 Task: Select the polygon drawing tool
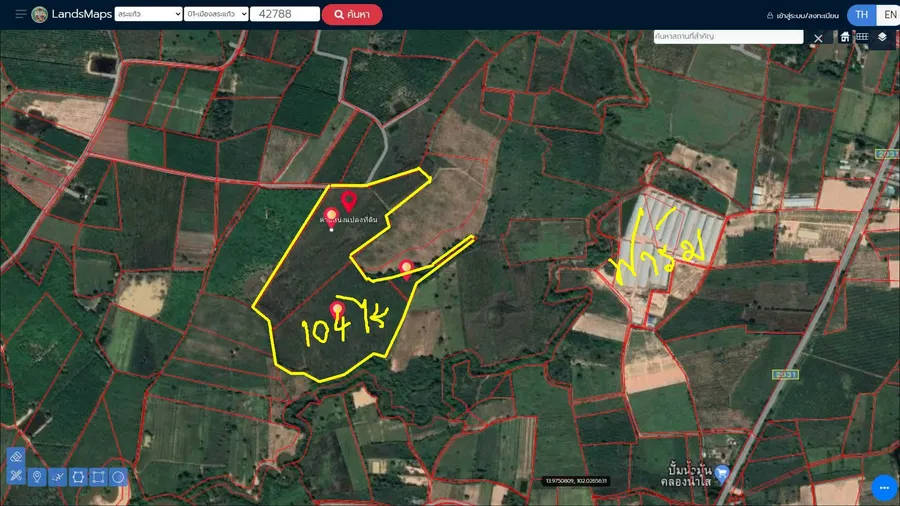[x=78, y=476]
